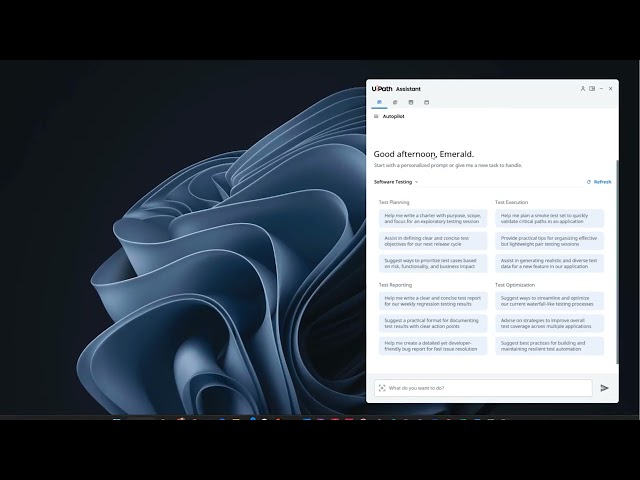Click the Assistant panel vertical scrollbar
The width and height of the screenshot is (640, 480).
point(617,261)
